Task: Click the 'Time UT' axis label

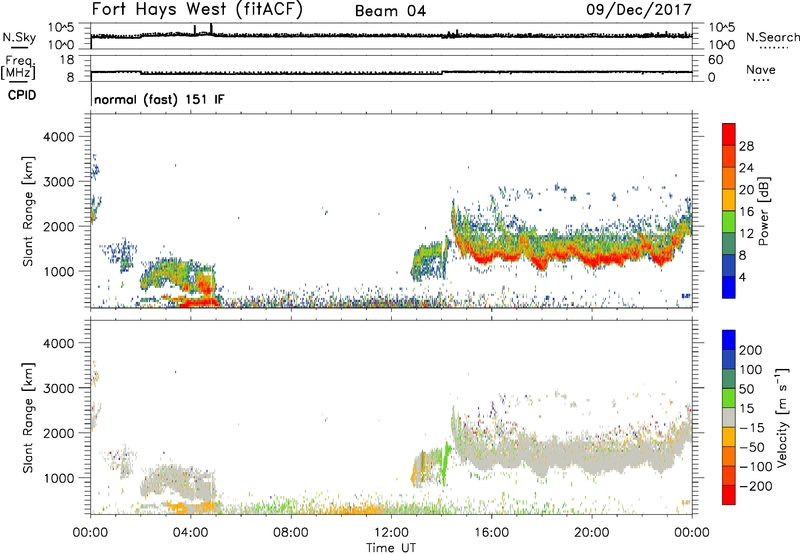Action: 391,548
